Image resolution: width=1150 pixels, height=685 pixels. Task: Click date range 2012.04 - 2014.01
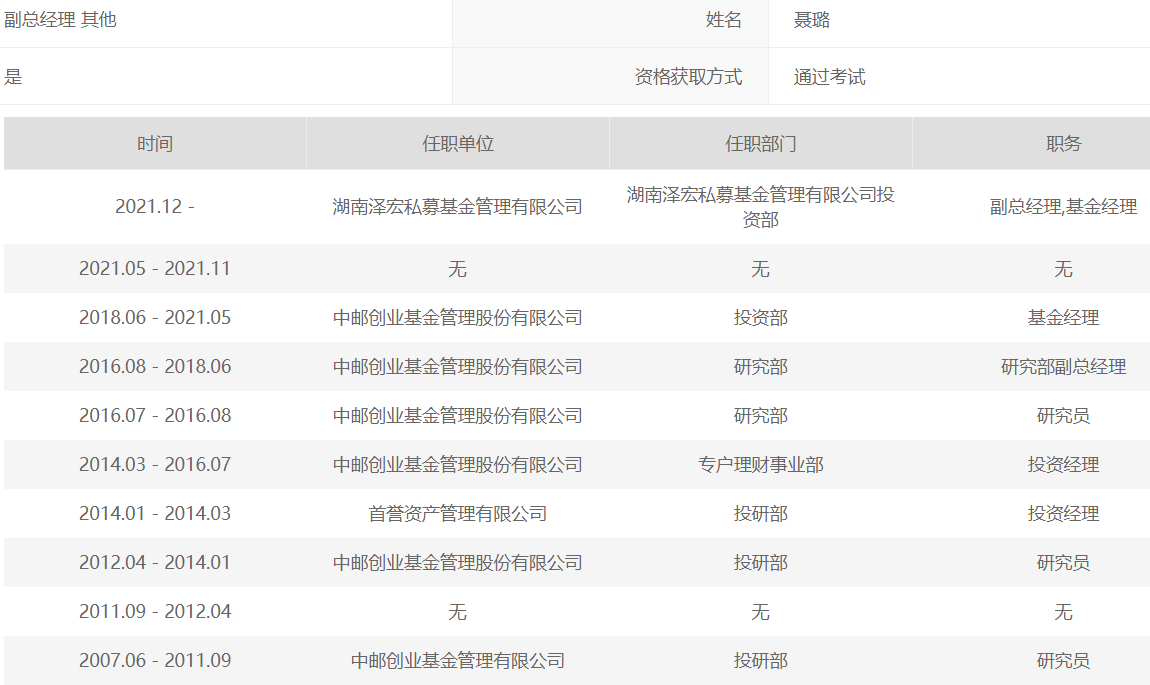pyautogui.click(x=155, y=563)
